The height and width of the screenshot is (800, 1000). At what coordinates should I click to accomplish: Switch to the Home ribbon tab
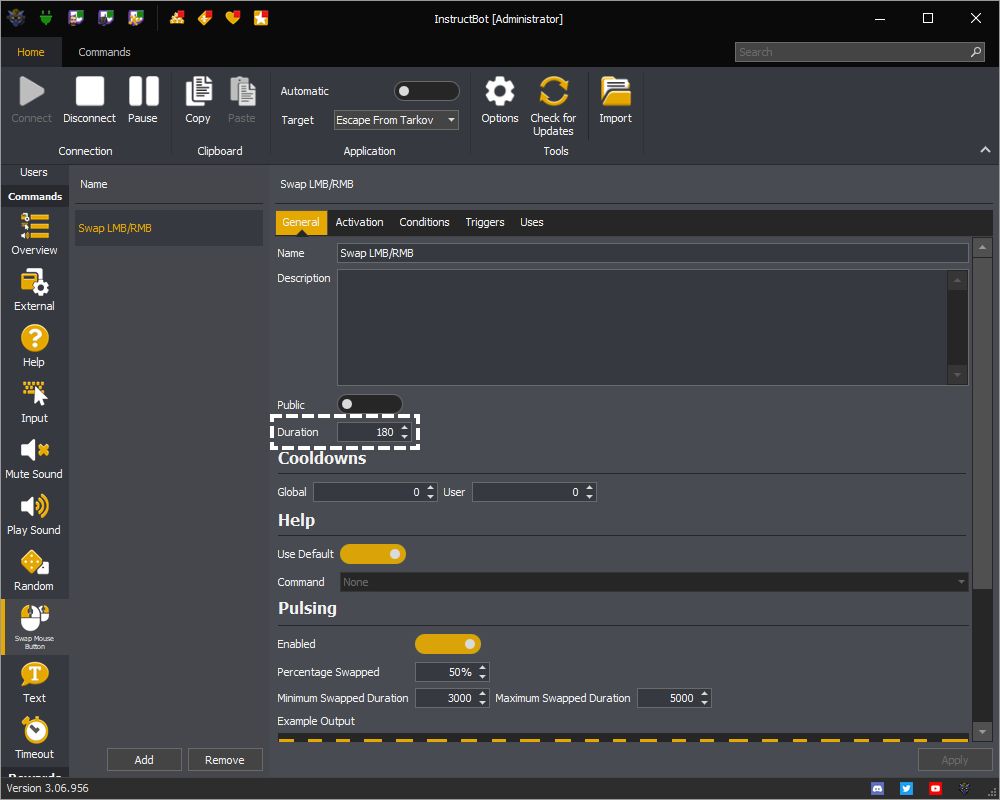tap(31, 52)
